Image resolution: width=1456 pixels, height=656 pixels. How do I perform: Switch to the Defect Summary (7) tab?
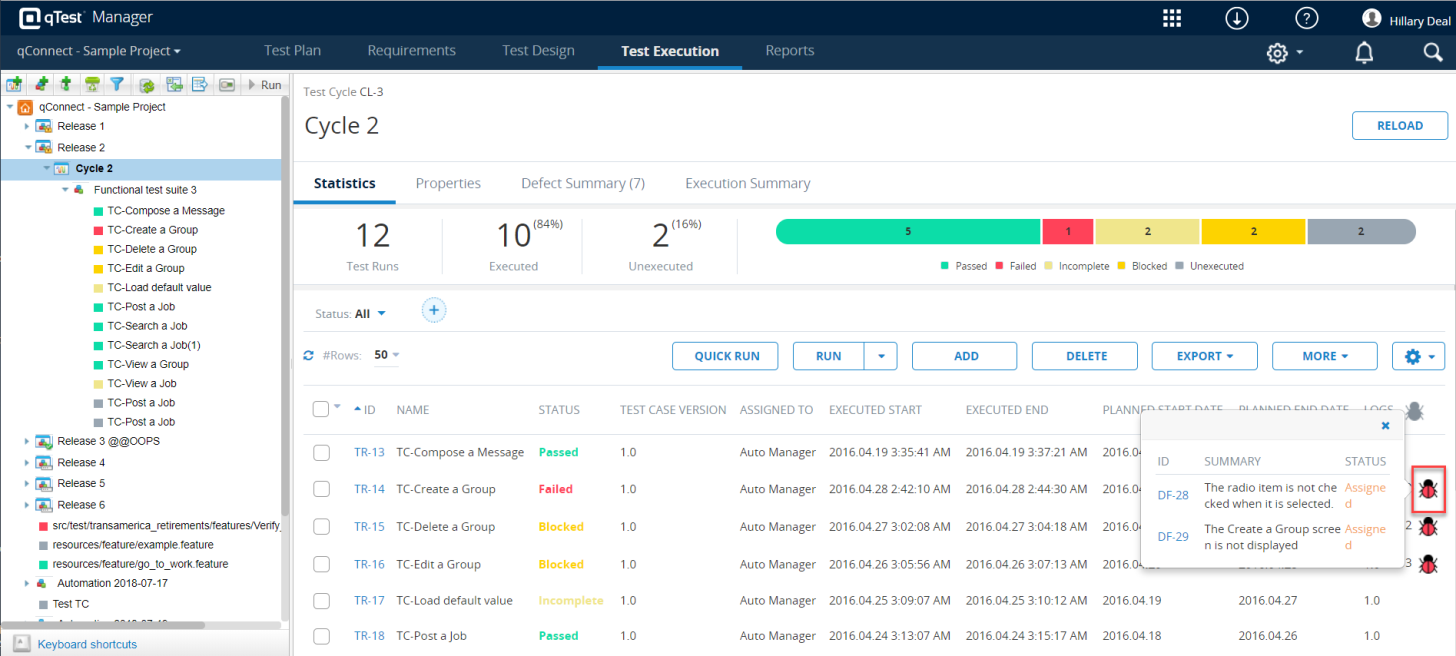point(582,183)
